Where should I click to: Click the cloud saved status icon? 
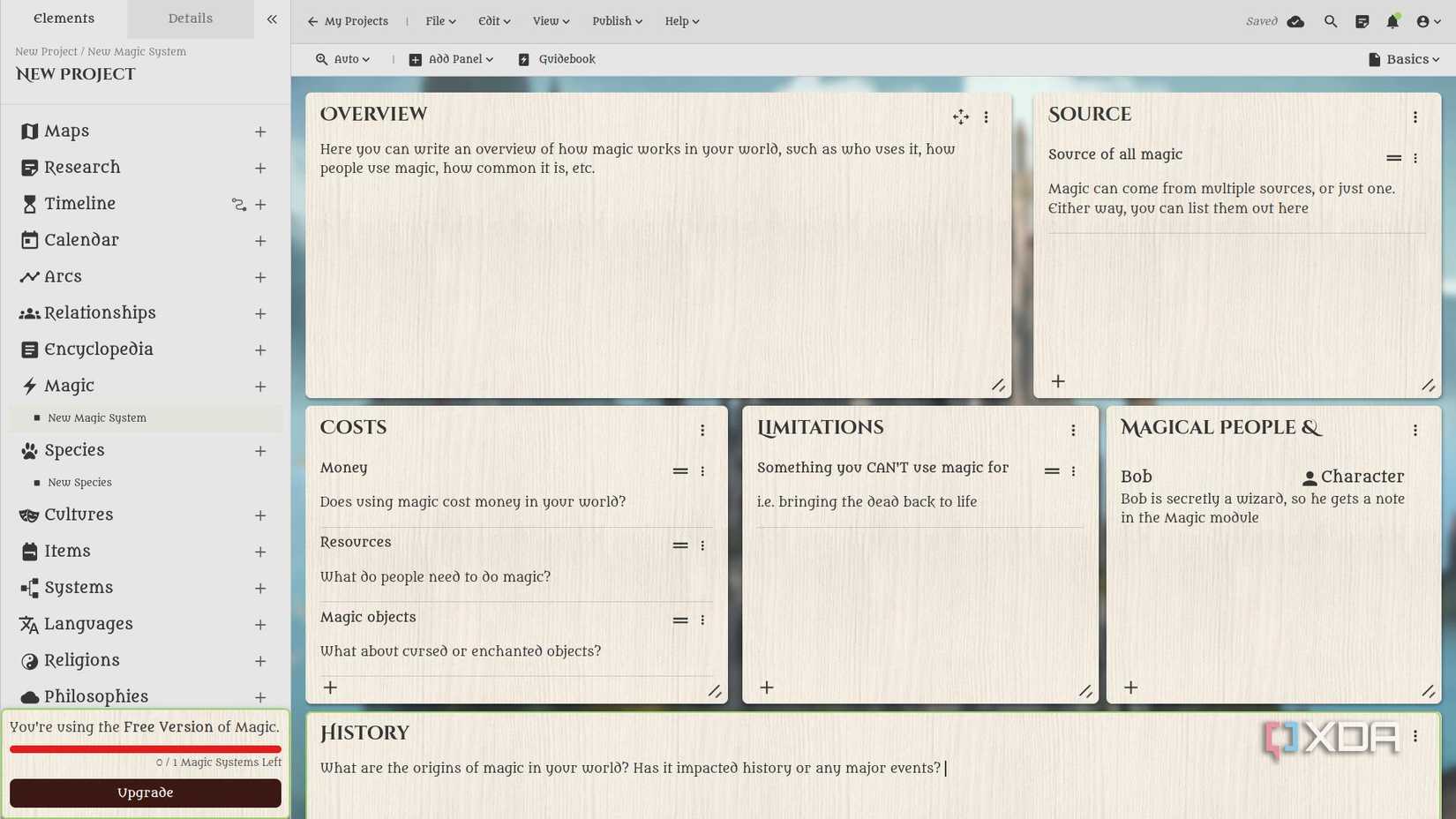(1295, 21)
